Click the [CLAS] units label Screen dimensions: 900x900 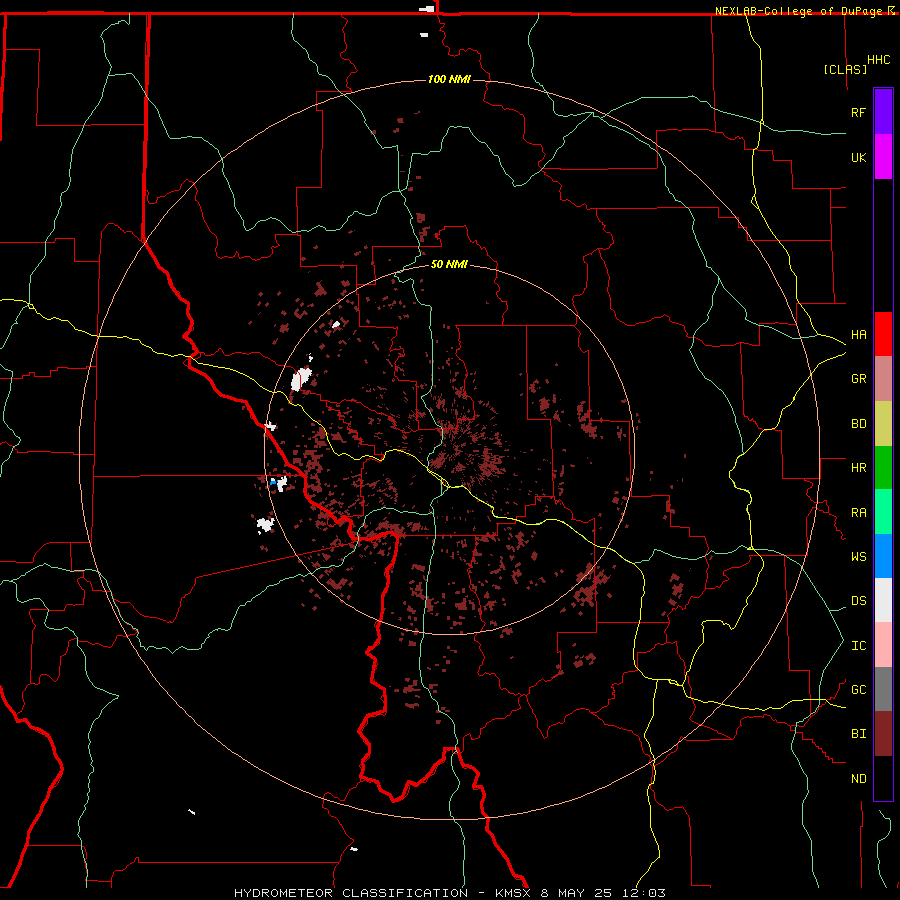(x=845, y=69)
